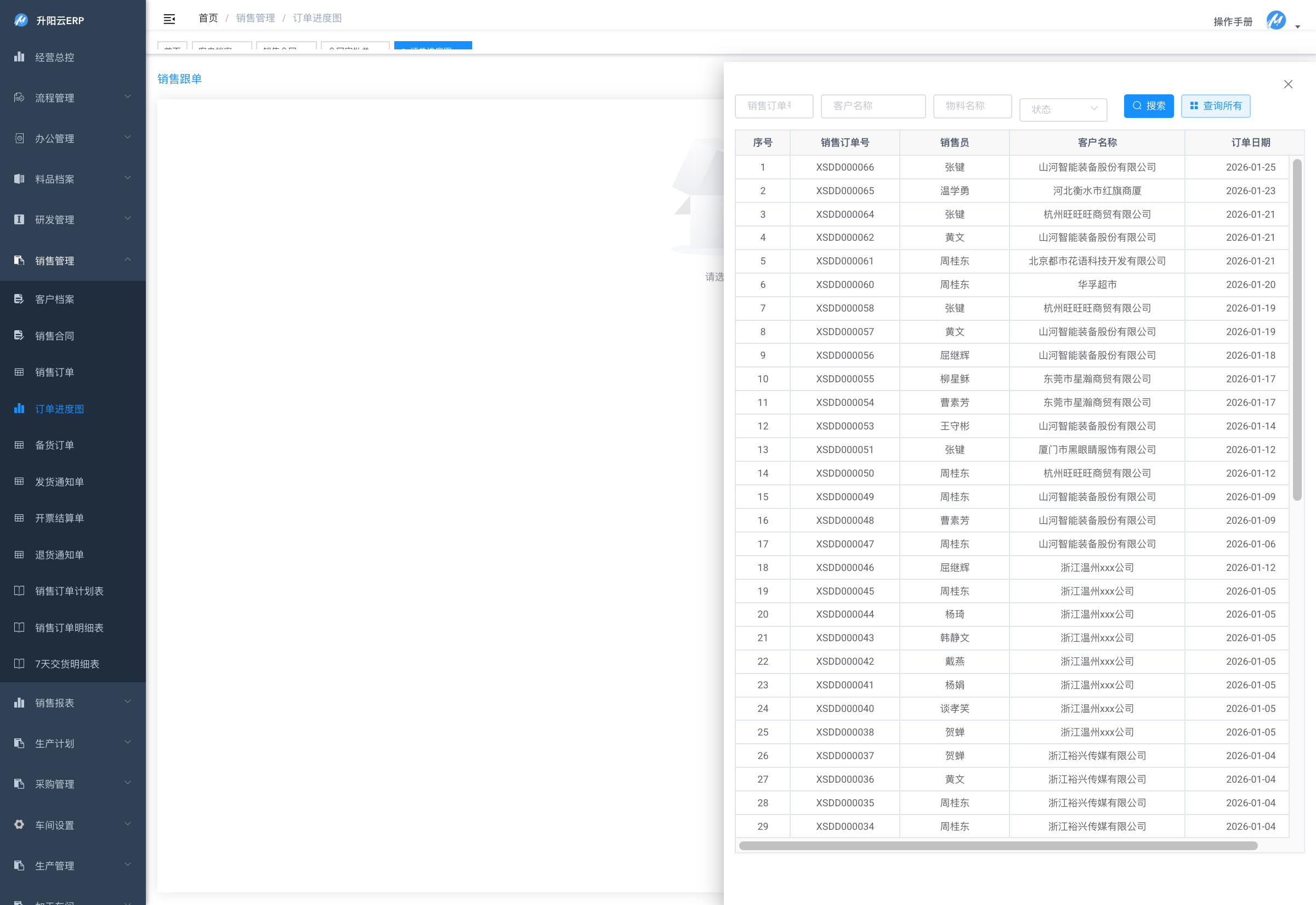Click the user avatar logo at top right

click(x=1275, y=21)
